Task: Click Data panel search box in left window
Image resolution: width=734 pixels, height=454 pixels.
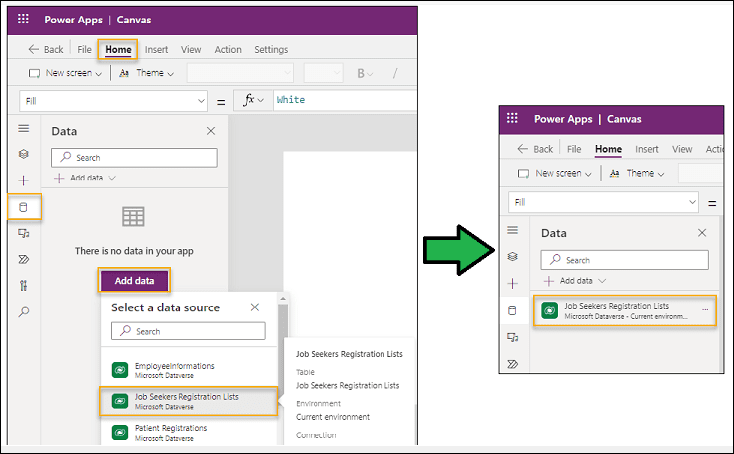Action: click(134, 158)
